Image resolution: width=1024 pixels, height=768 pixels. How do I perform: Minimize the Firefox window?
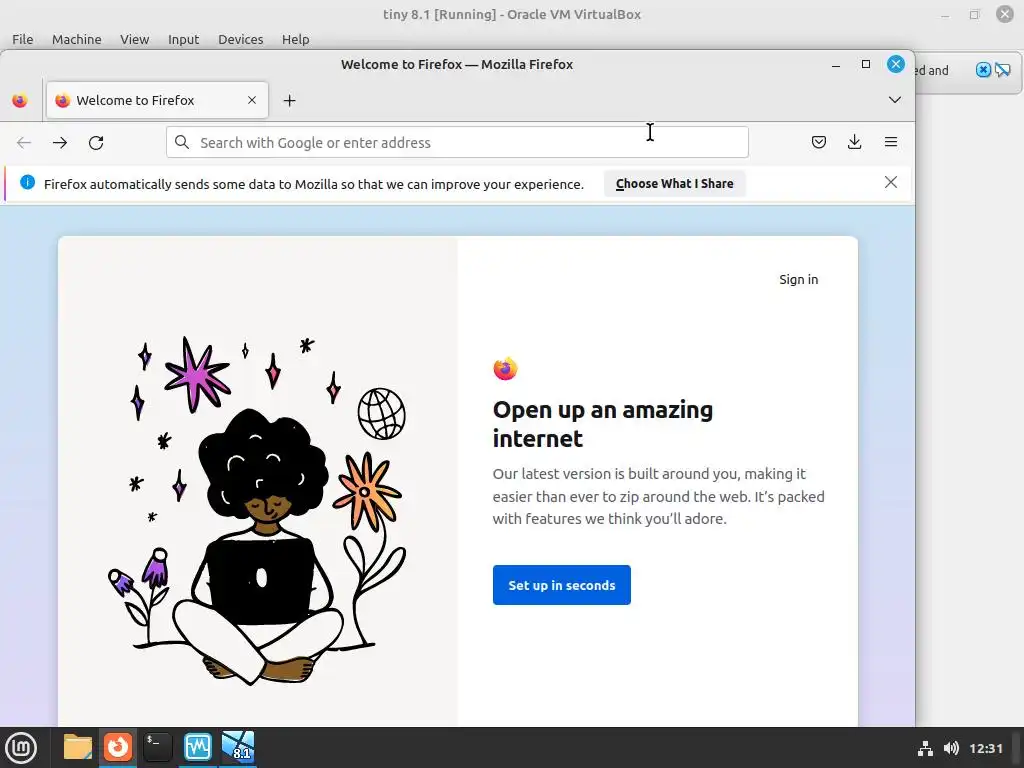click(x=836, y=65)
